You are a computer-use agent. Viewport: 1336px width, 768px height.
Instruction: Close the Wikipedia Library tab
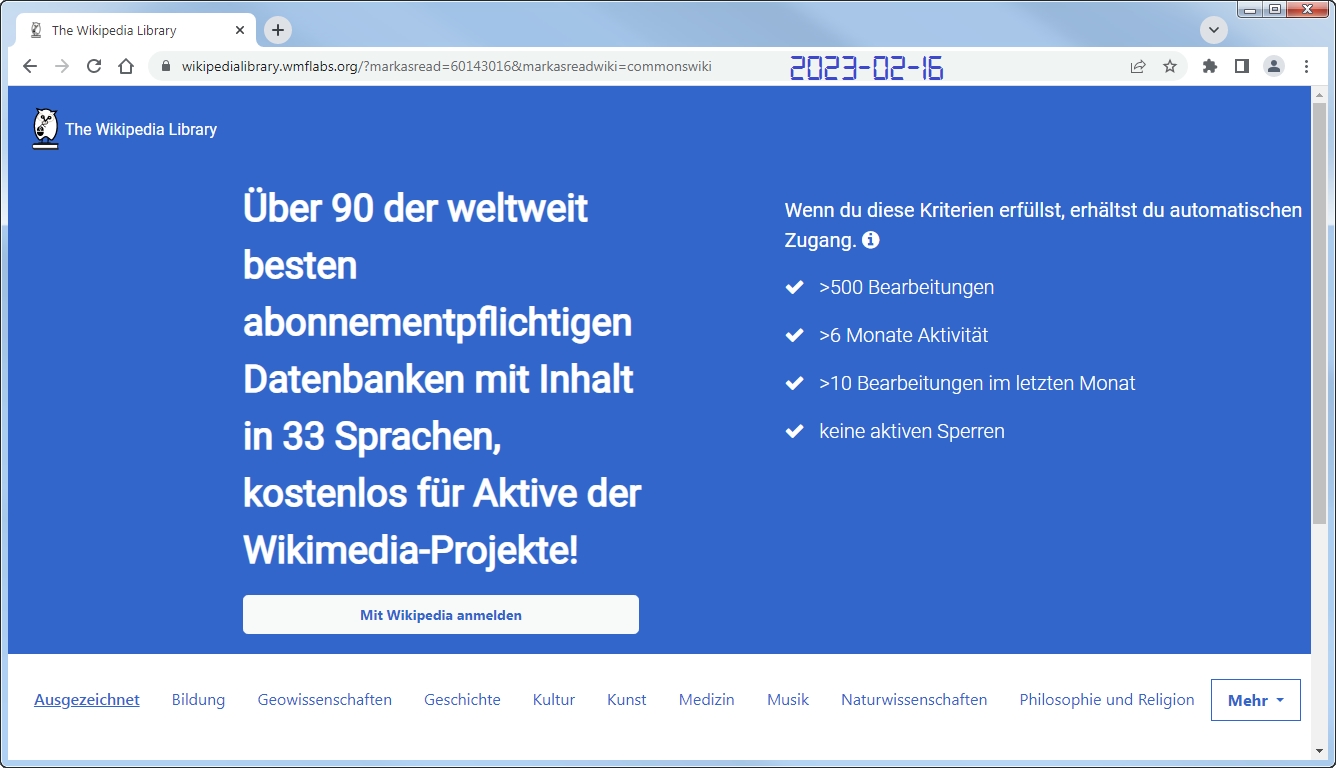[240, 30]
